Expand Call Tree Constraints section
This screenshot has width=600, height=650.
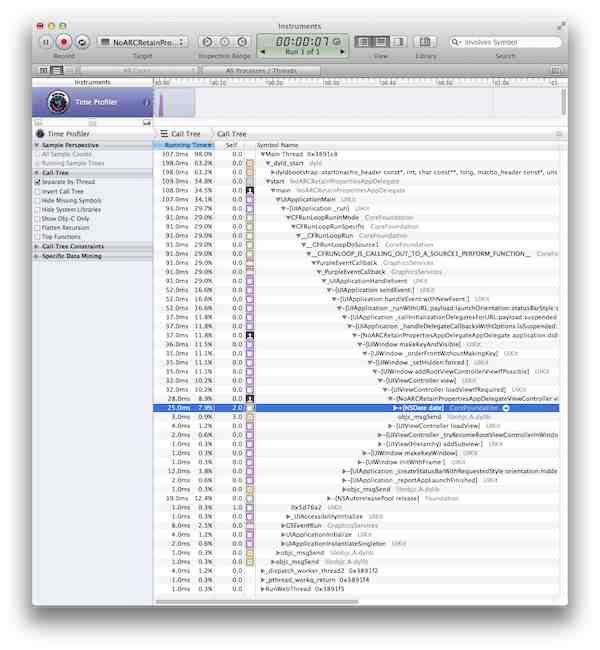(37, 246)
